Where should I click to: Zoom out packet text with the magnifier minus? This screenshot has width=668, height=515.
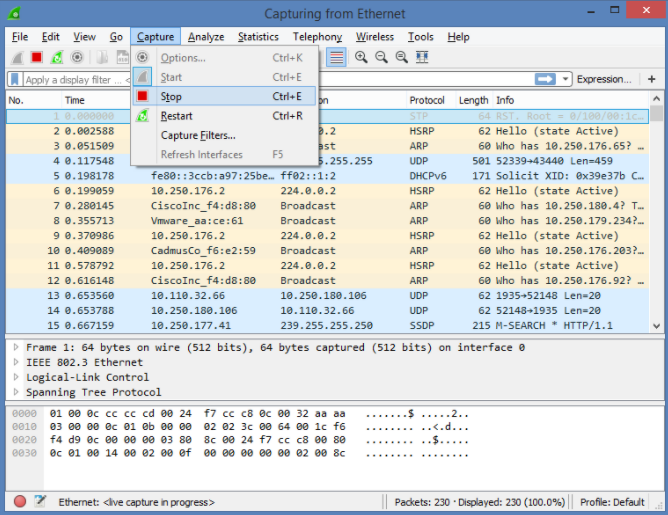click(381, 57)
